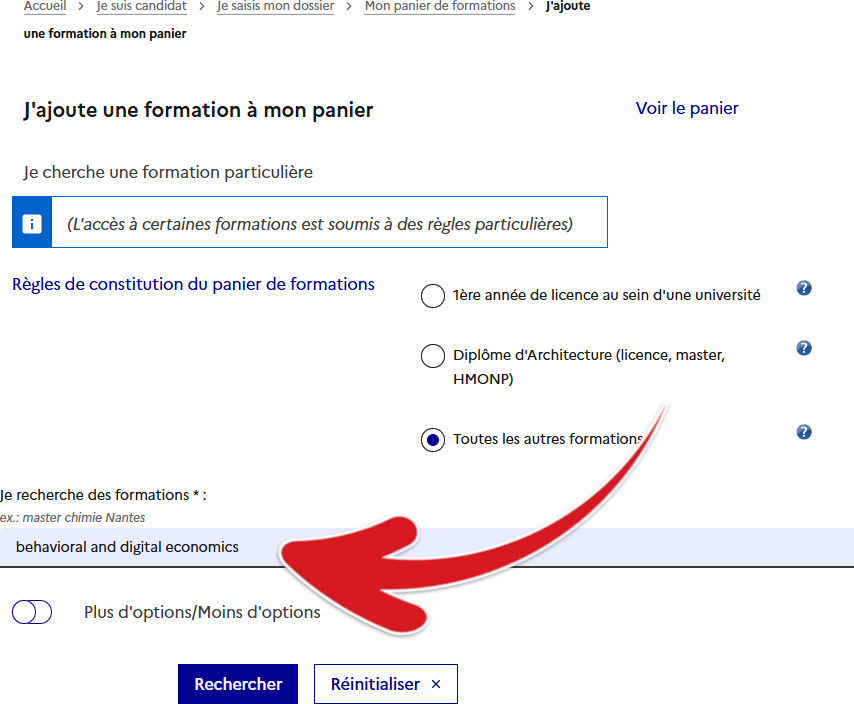The height and width of the screenshot is (704, 854).
Task: Click help icon beside '1ère année de licence'
Action: 803,289
